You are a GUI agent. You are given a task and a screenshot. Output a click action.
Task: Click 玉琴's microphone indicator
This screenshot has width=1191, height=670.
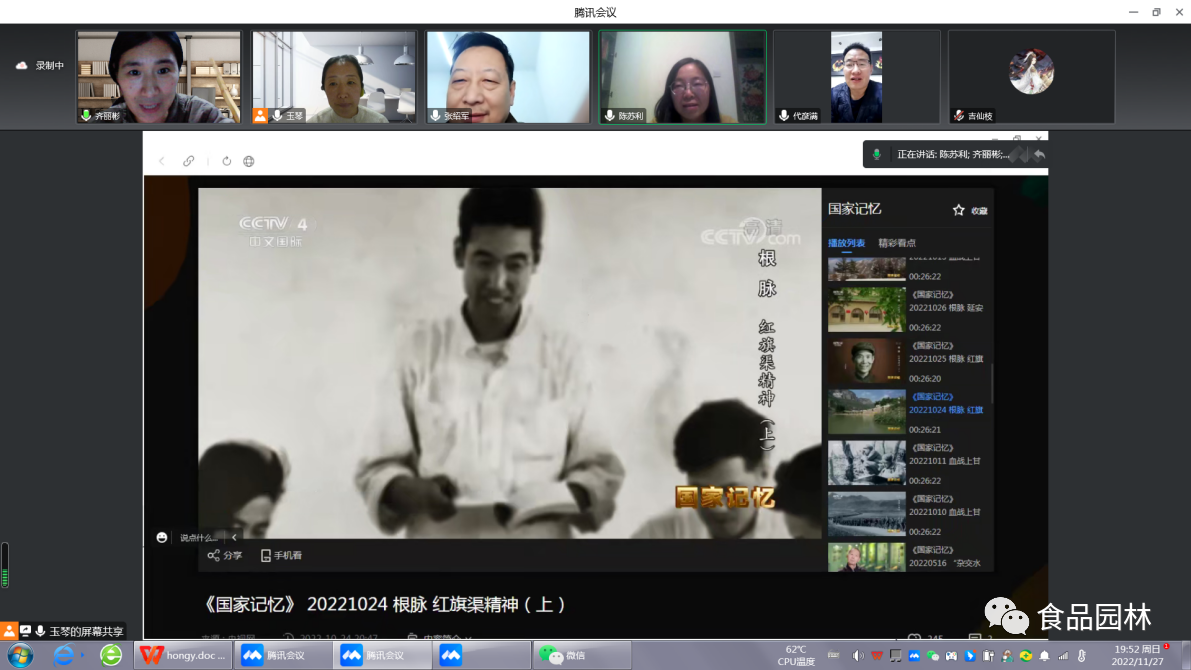pyautogui.click(x=277, y=115)
